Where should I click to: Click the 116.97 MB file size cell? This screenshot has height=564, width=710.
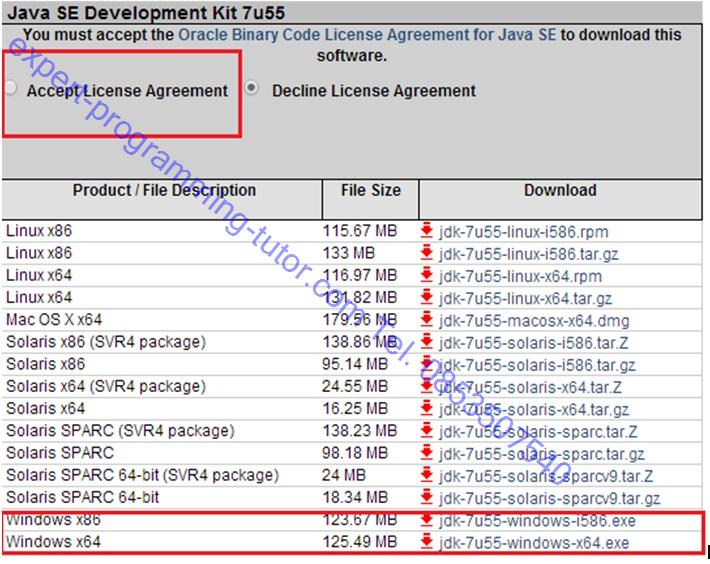360,275
